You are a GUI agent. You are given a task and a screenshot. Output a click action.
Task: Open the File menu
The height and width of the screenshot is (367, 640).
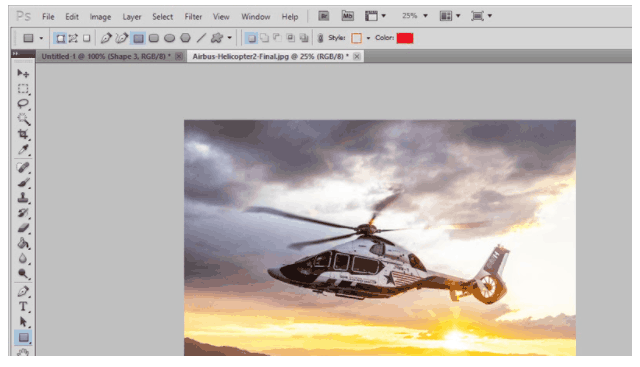48,17
